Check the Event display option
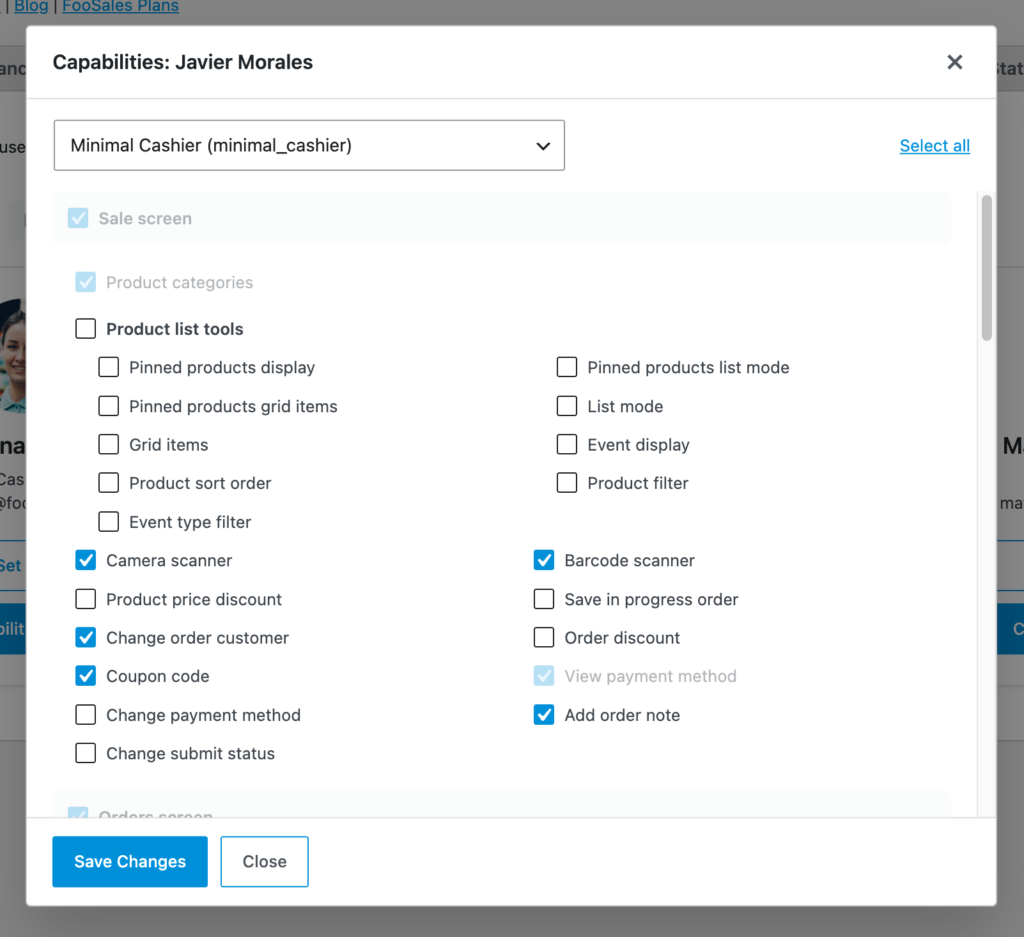The height and width of the screenshot is (937, 1024). (x=567, y=445)
